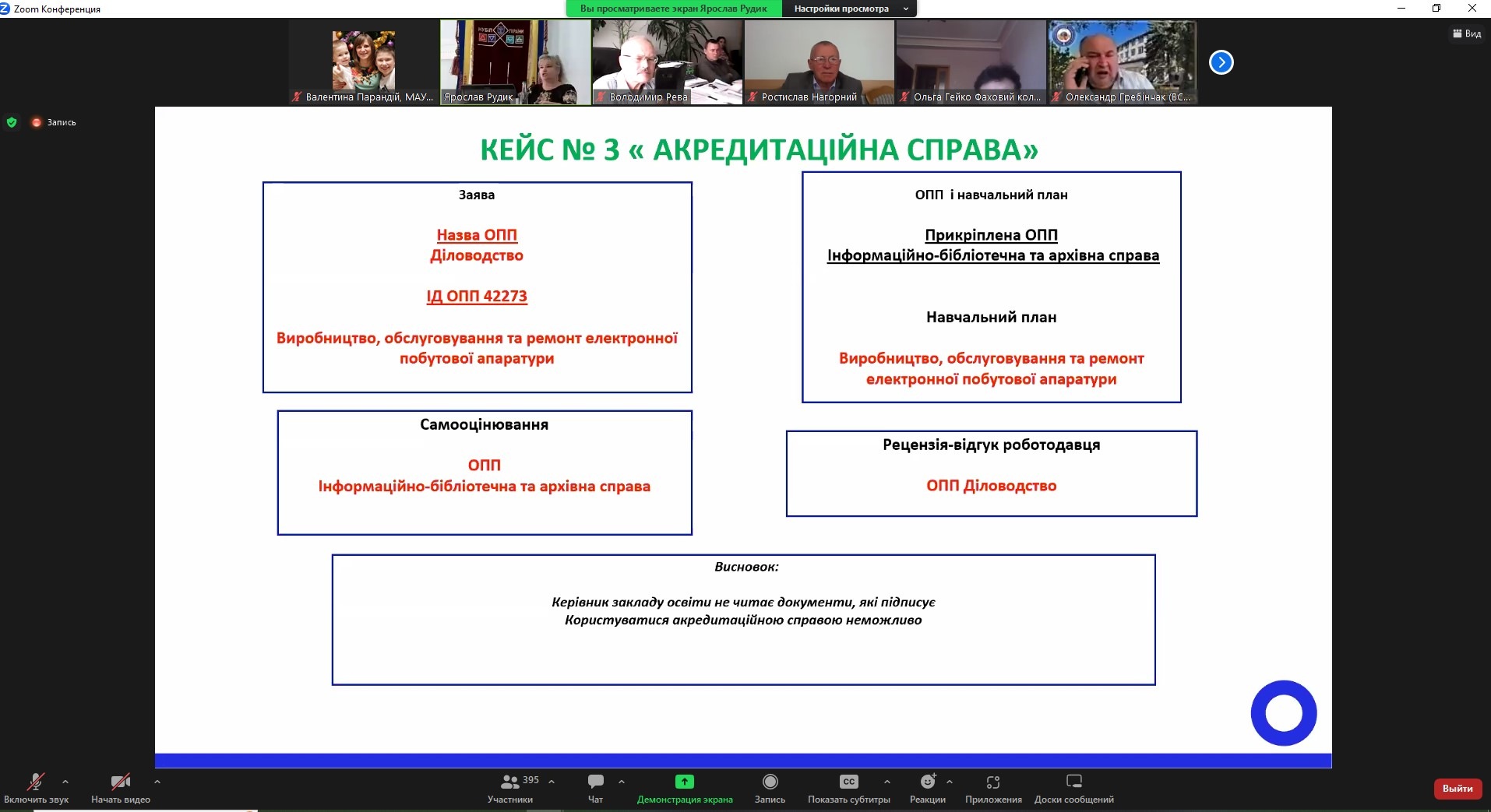The height and width of the screenshot is (812, 1491).
Task: Open the Настройки просмотра dropdown
Action: click(x=851, y=9)
